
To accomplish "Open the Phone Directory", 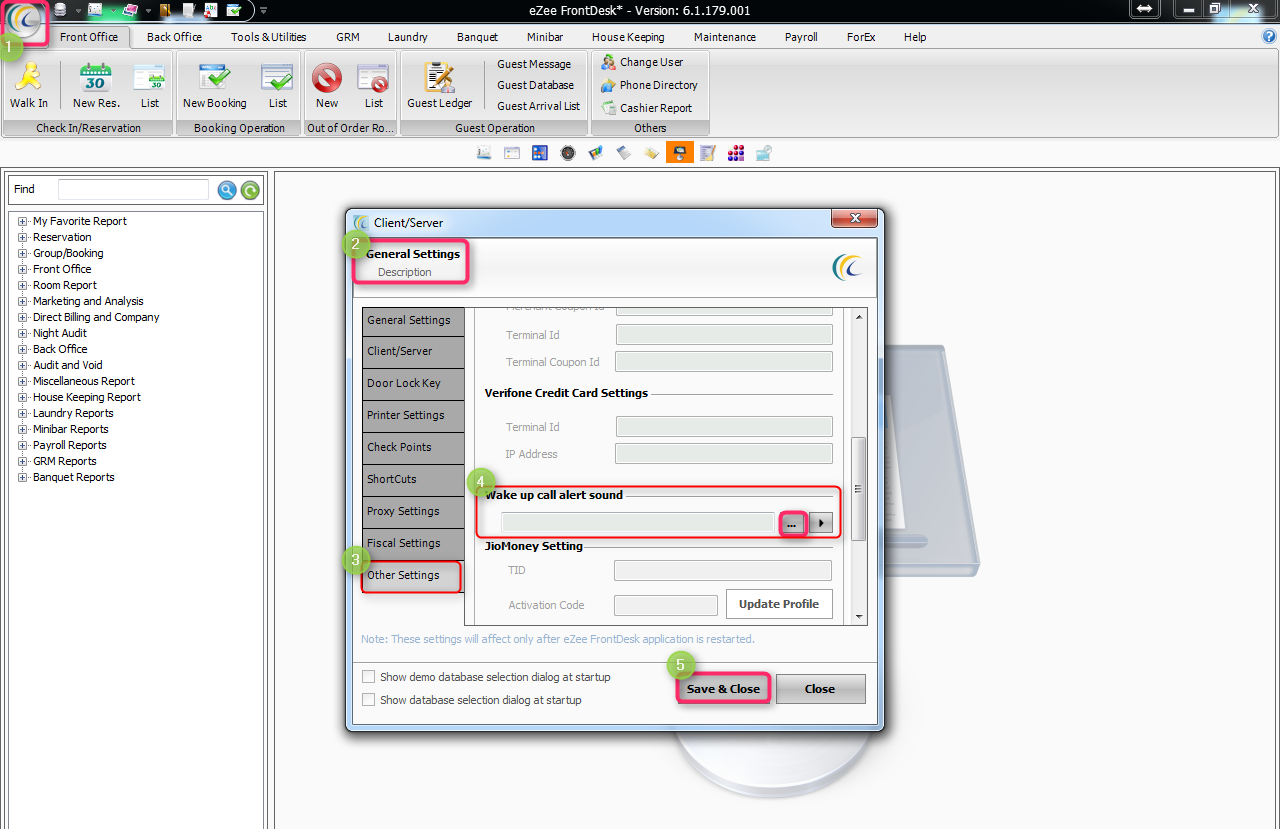I will click(x=649, y=85).
